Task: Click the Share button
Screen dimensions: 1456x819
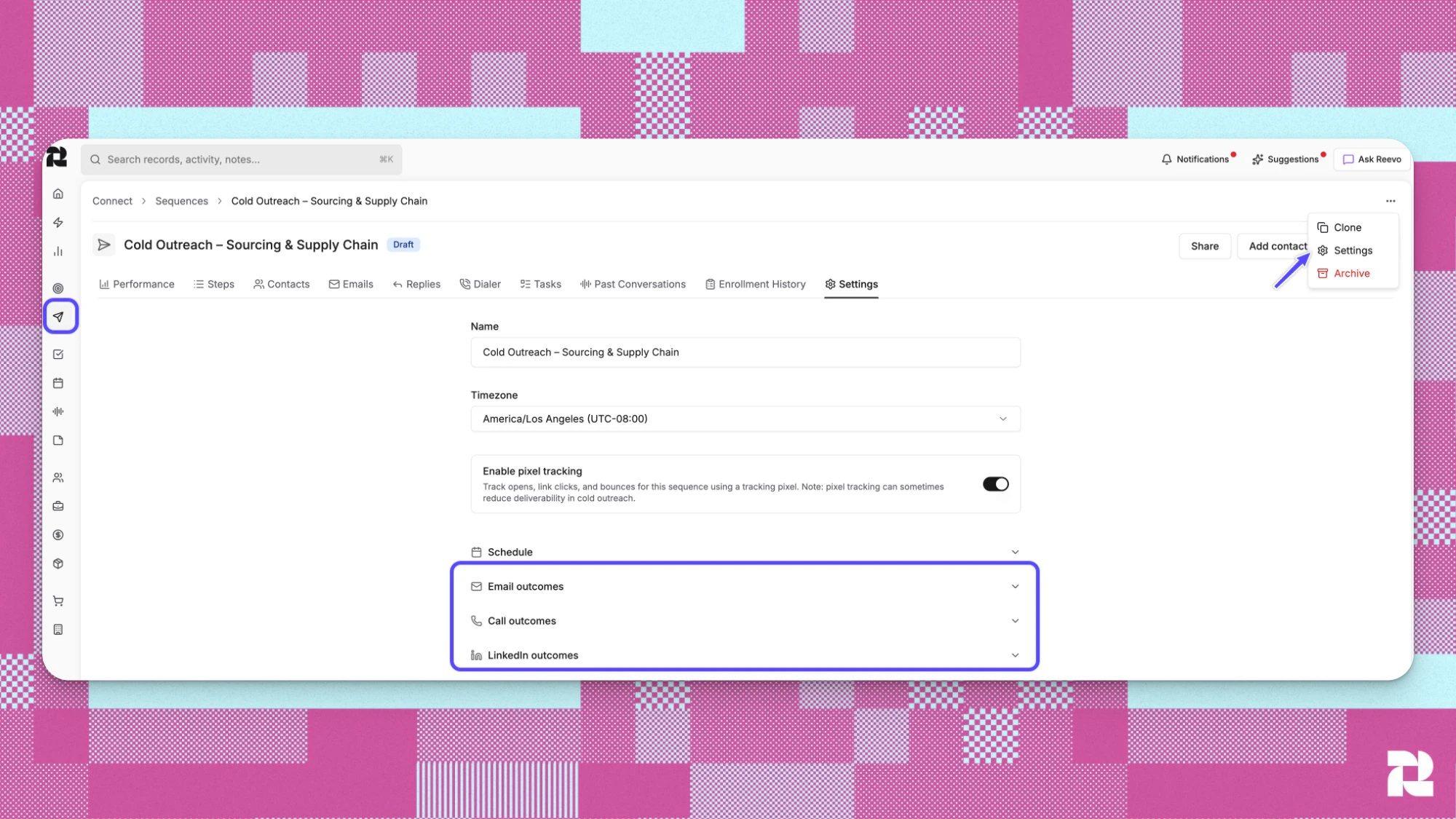Action: click(1205, 246)
